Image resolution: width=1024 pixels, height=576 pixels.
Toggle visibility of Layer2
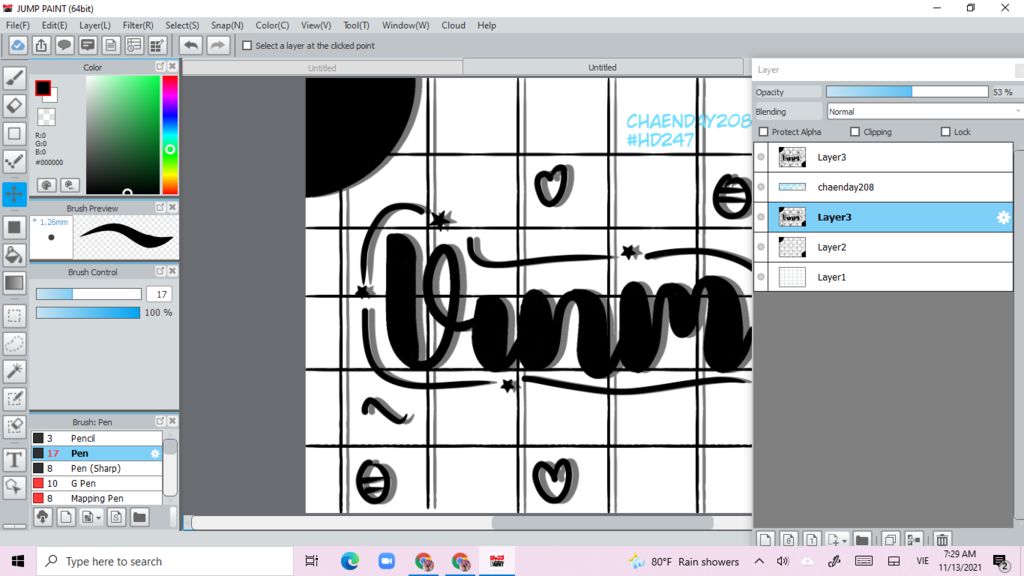coord(761,247)
